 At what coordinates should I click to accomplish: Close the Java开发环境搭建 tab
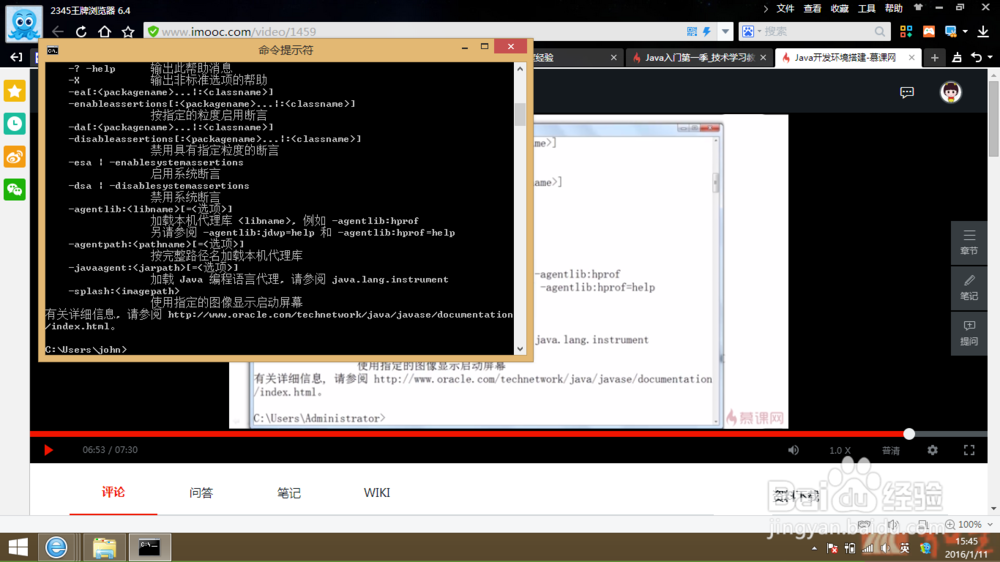(911, 57)
